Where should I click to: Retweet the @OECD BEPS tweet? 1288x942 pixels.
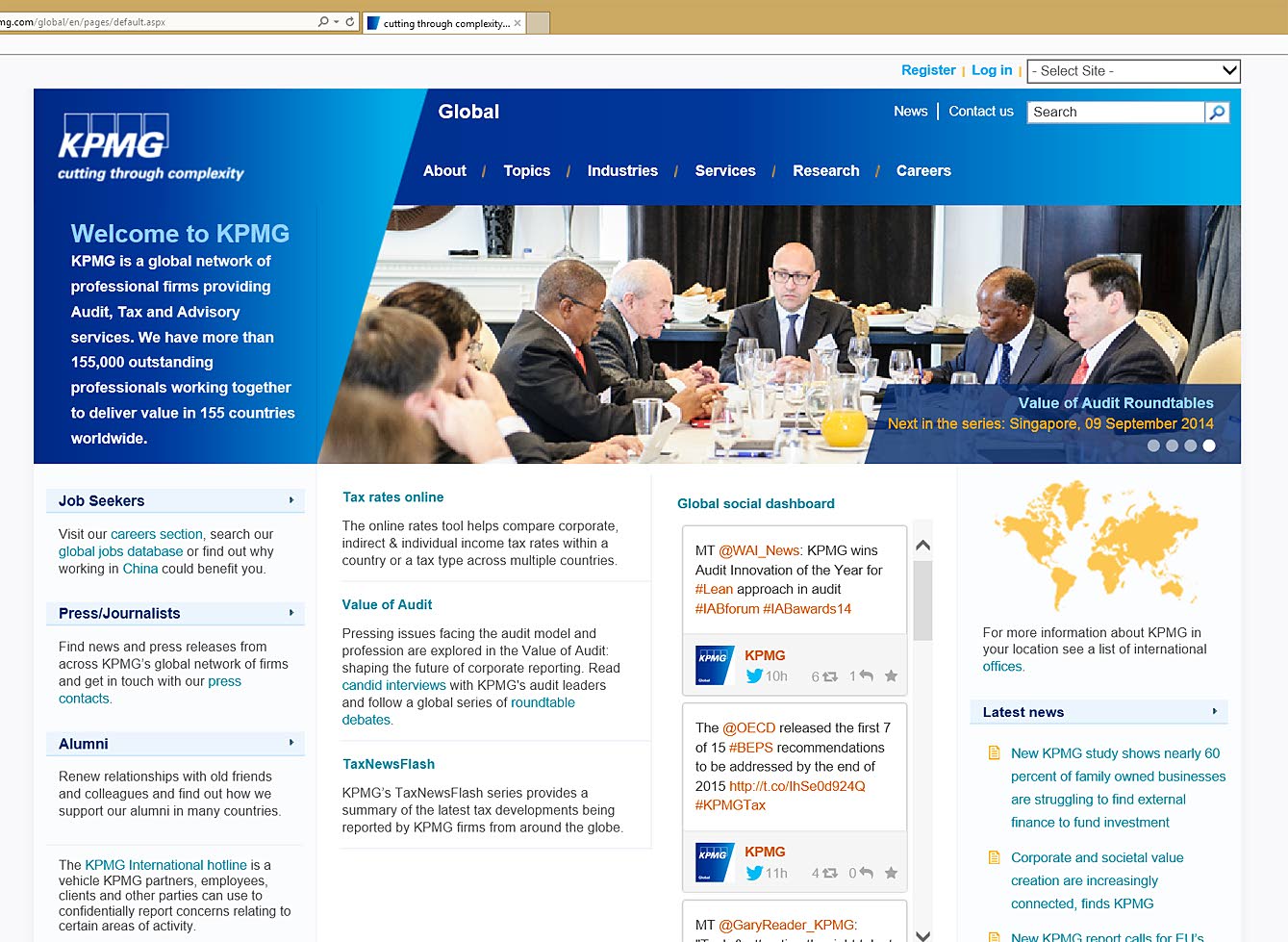[830, 874]
